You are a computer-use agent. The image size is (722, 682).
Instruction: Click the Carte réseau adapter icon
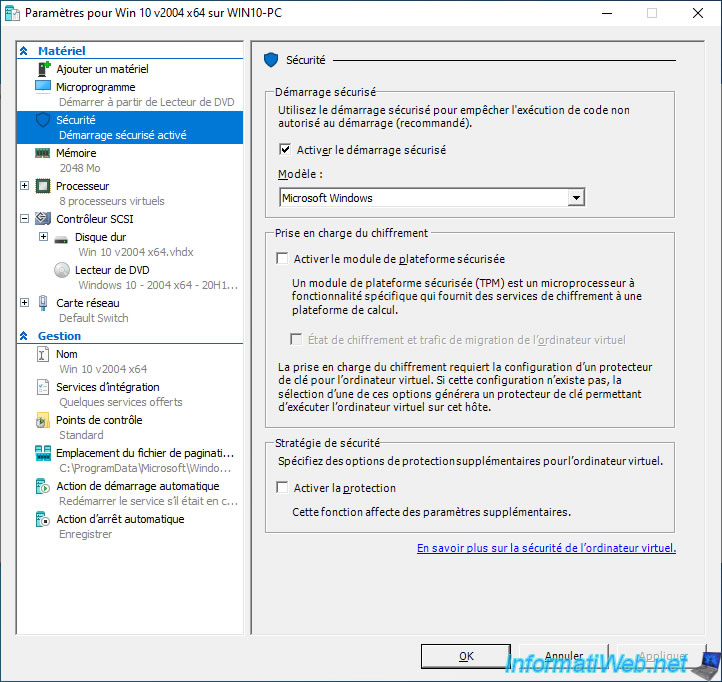coord(43,303)
